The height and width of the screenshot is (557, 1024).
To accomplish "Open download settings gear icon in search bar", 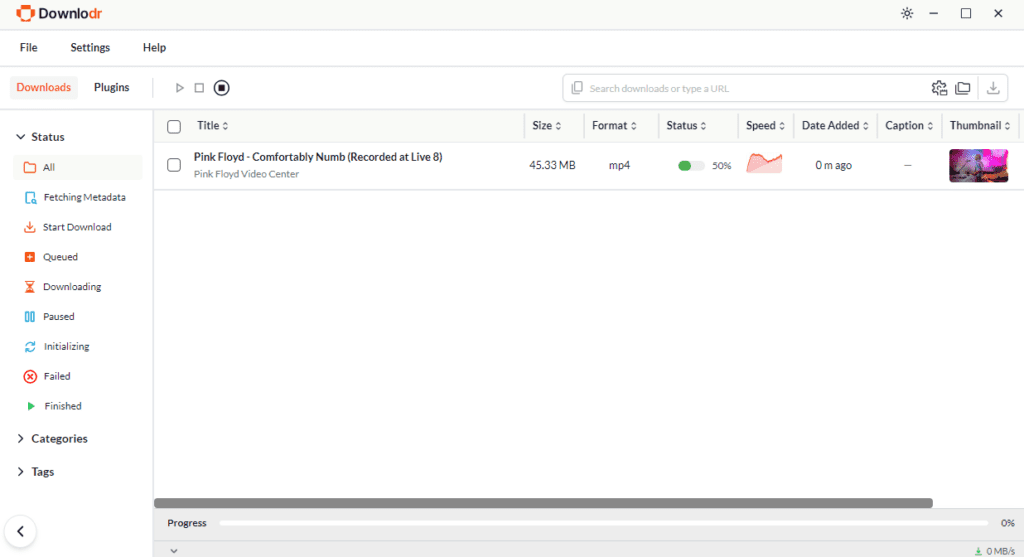I will pyautogui.click(x=939, y=88).
